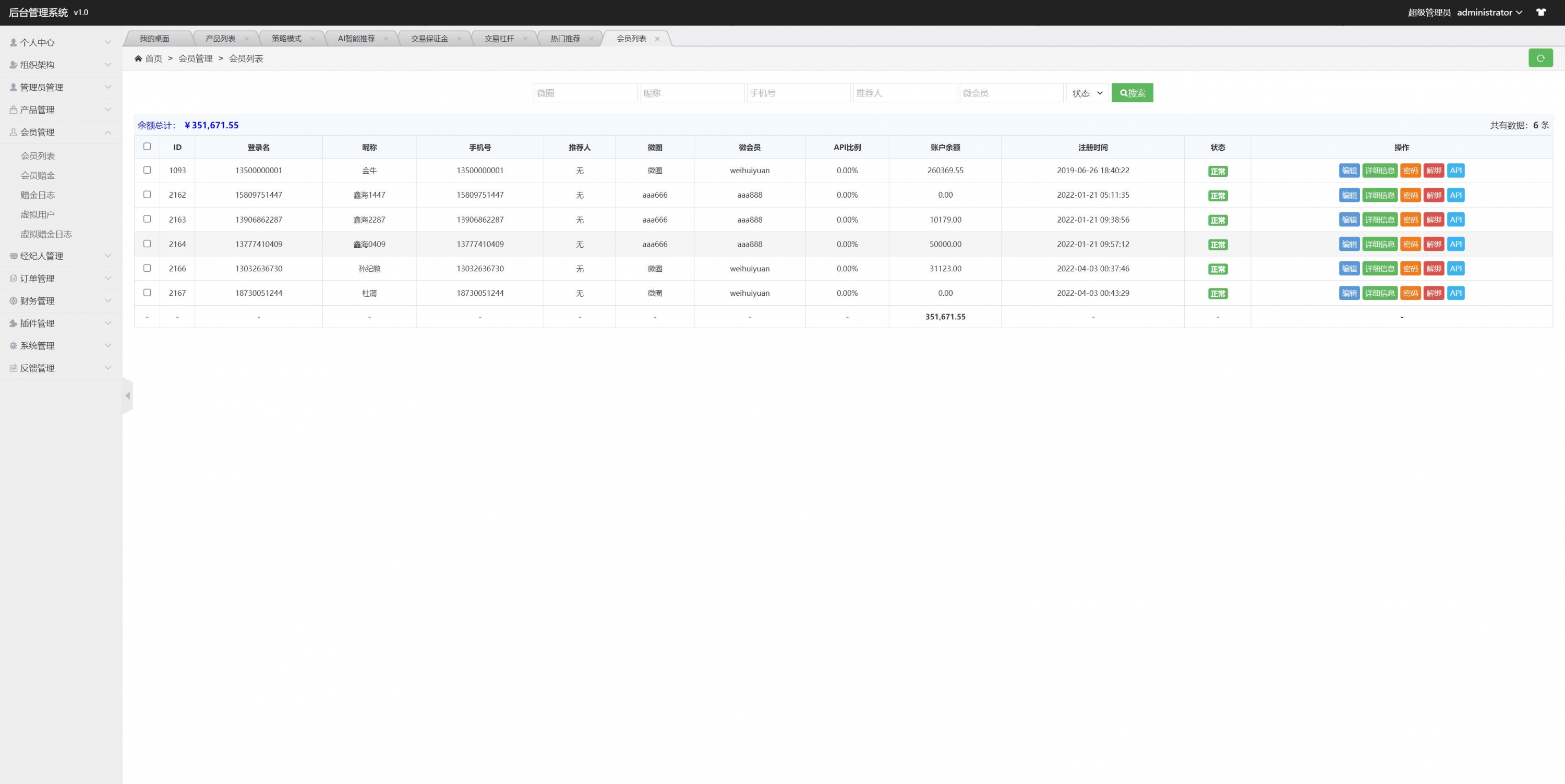Click the home icon in breadcrumb

coord(138,58)
